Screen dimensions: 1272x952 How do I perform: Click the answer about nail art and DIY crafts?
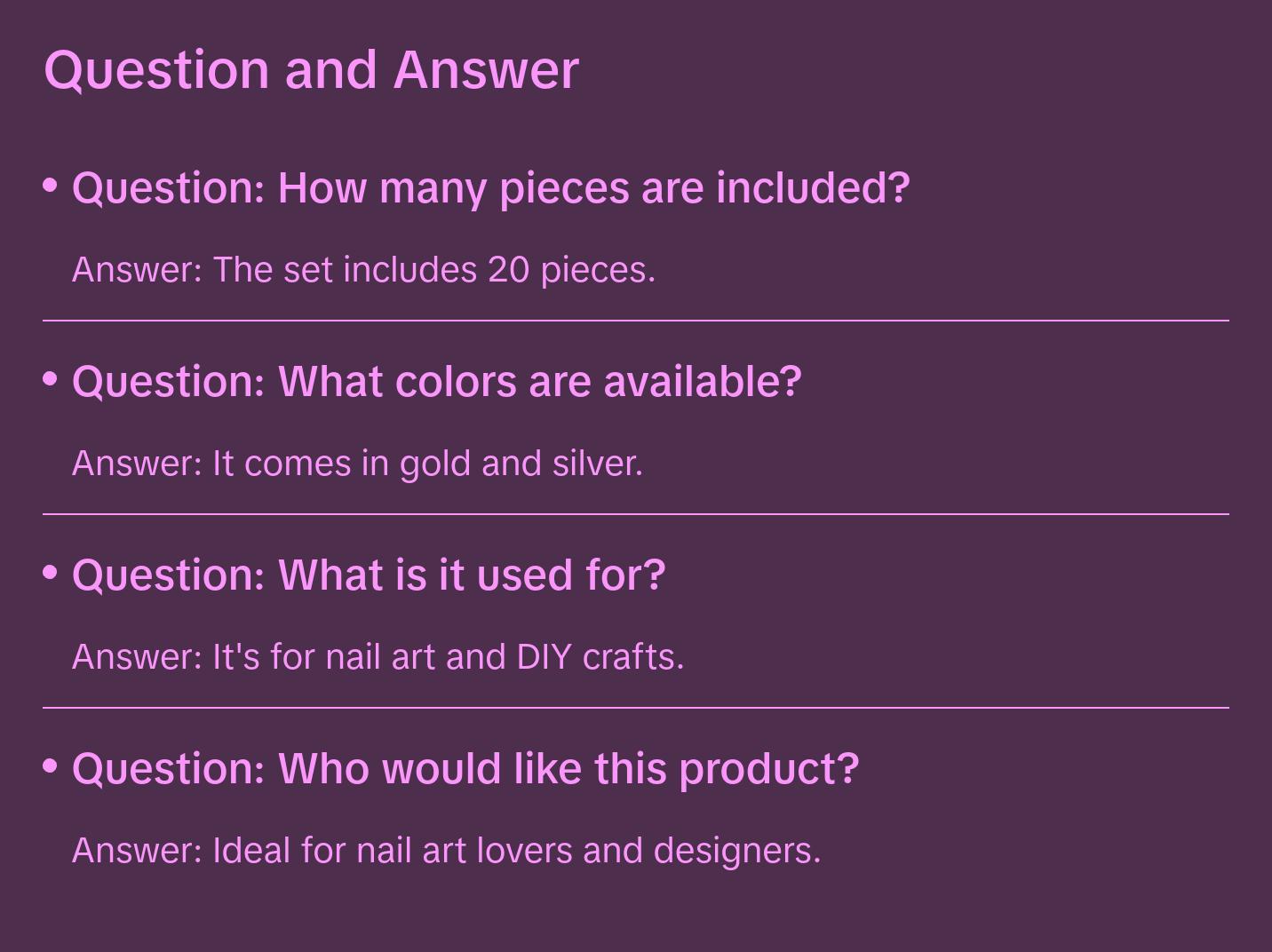pos(378,657)
